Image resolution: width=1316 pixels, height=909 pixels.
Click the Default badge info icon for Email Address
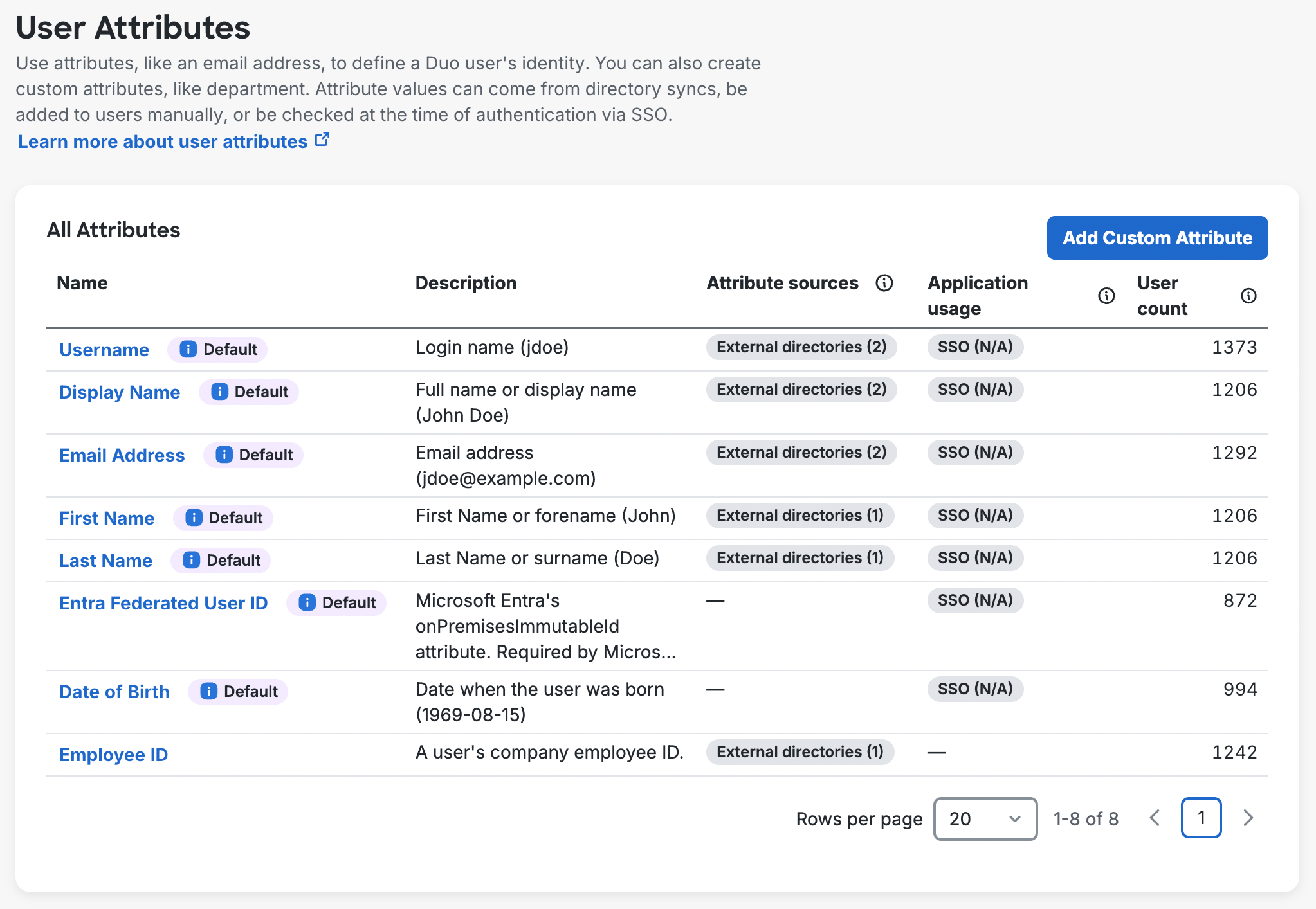tap(223, 455)
